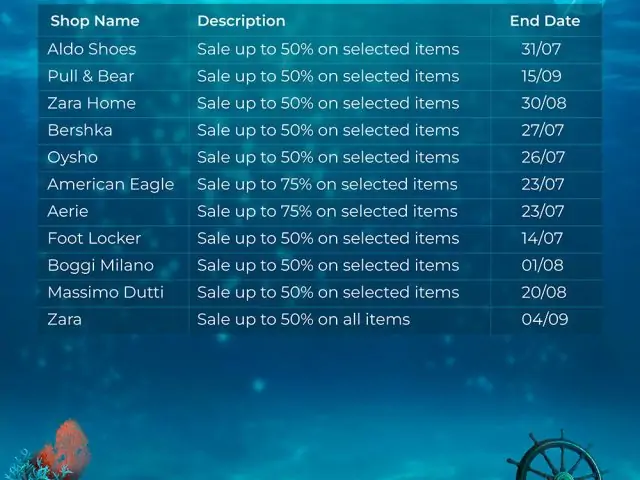
Task: Select the Aerie shop entry
Action: tap(68, 211)
